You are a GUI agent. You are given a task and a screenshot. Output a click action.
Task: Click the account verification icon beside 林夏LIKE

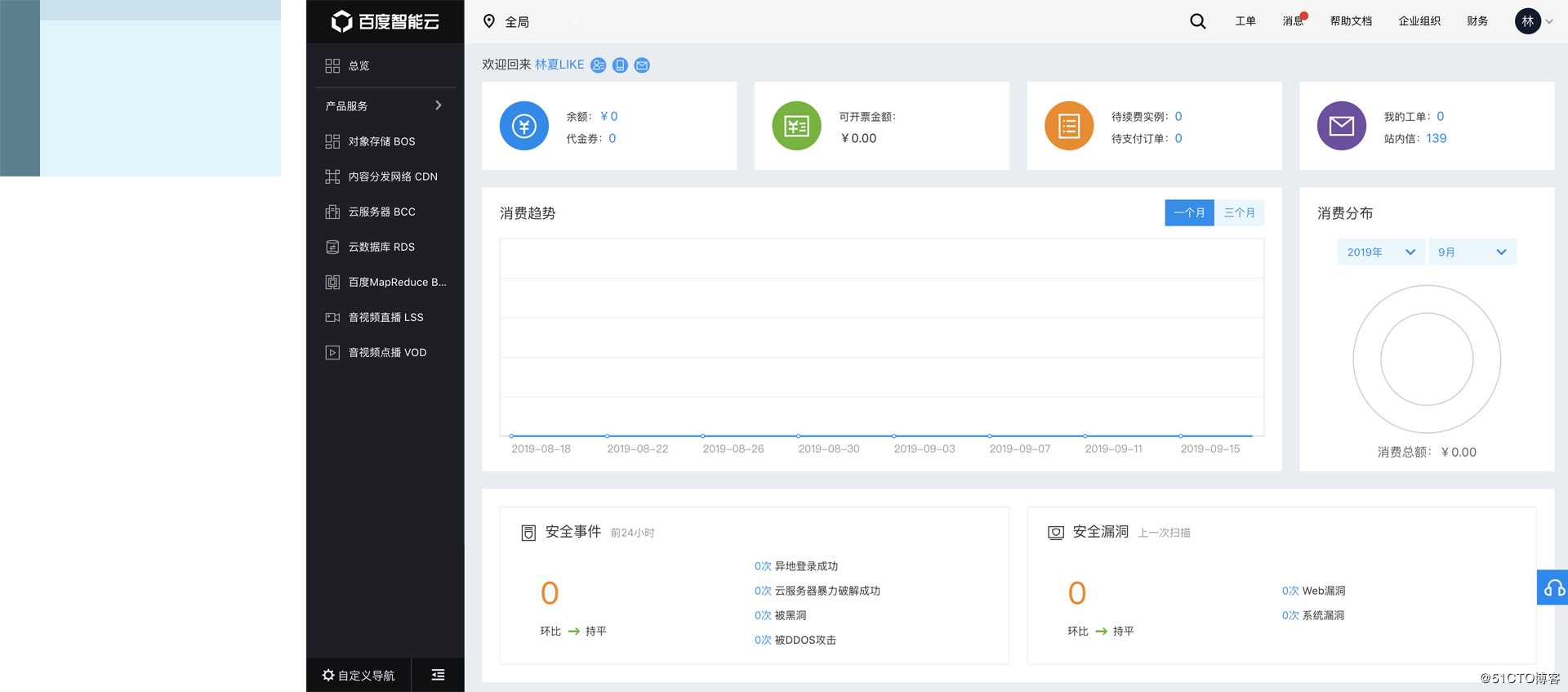point(599,65)
